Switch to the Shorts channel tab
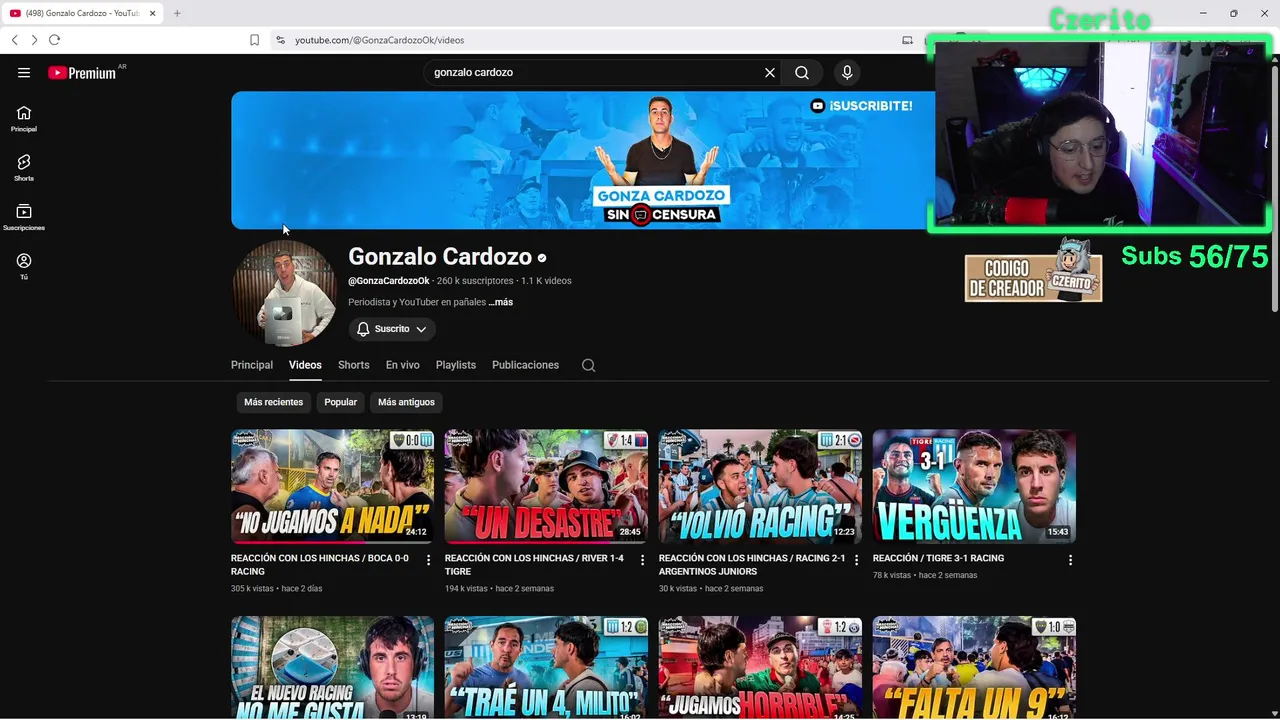The width and height of the screenshot is (1280, 720). [353, 365]
